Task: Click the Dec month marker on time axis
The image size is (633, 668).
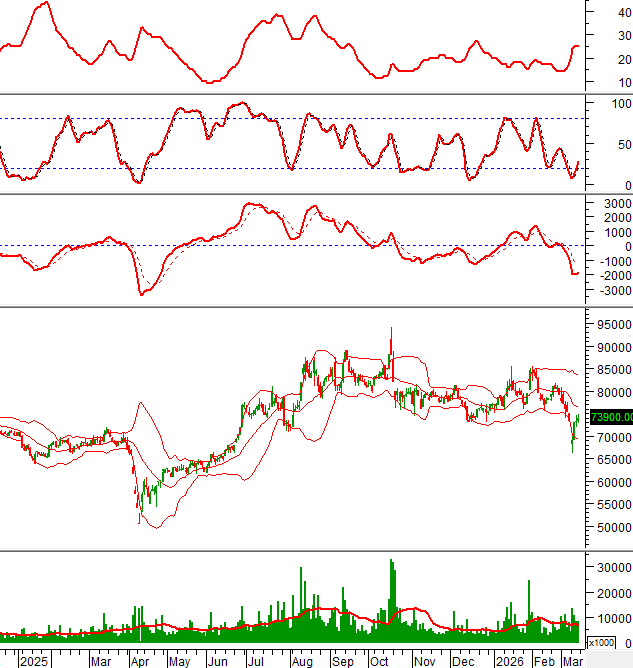Action: coord(463,661)
